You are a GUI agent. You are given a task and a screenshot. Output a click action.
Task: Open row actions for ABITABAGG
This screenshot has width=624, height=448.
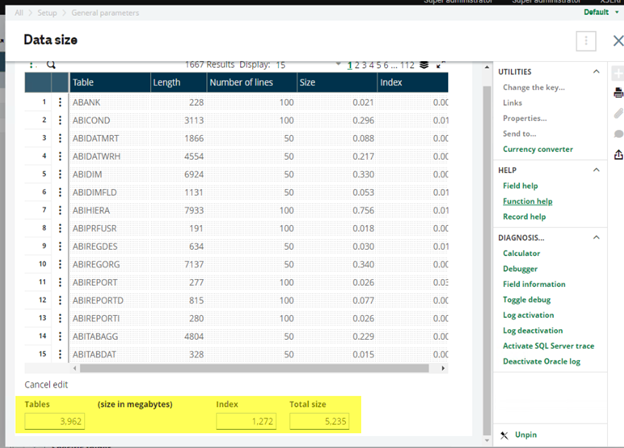coord(60,336)
